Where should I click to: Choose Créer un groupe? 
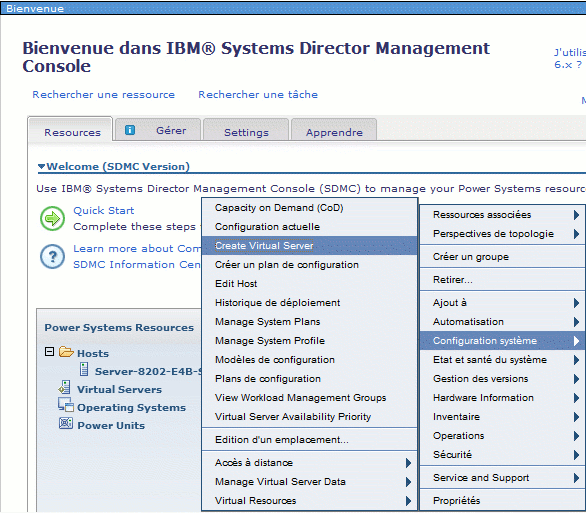click(502, 257)
